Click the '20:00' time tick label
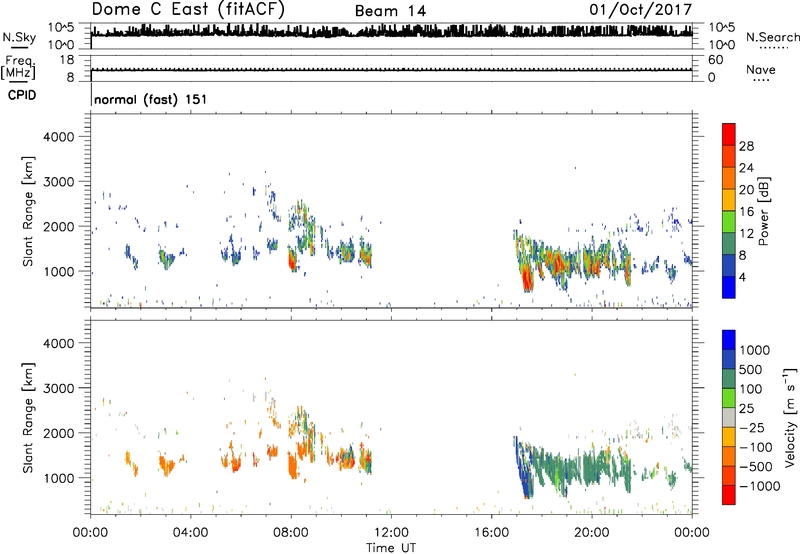This screenshot has height=554, width=800. coord(591,533)
